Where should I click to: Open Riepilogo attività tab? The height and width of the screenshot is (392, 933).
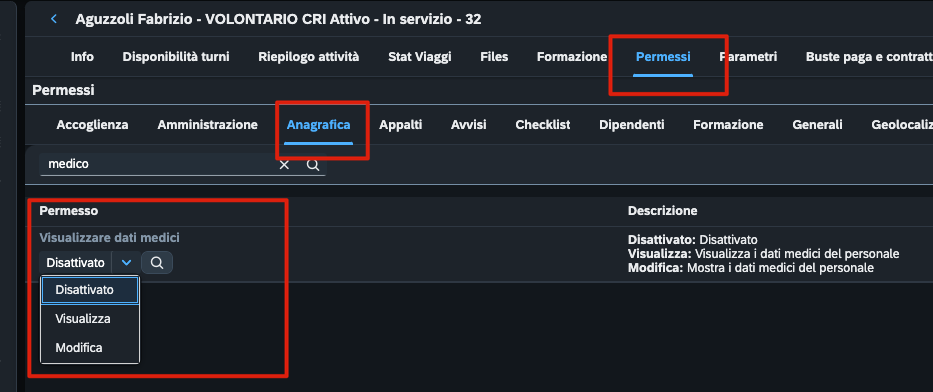click(x=309, y=57)
